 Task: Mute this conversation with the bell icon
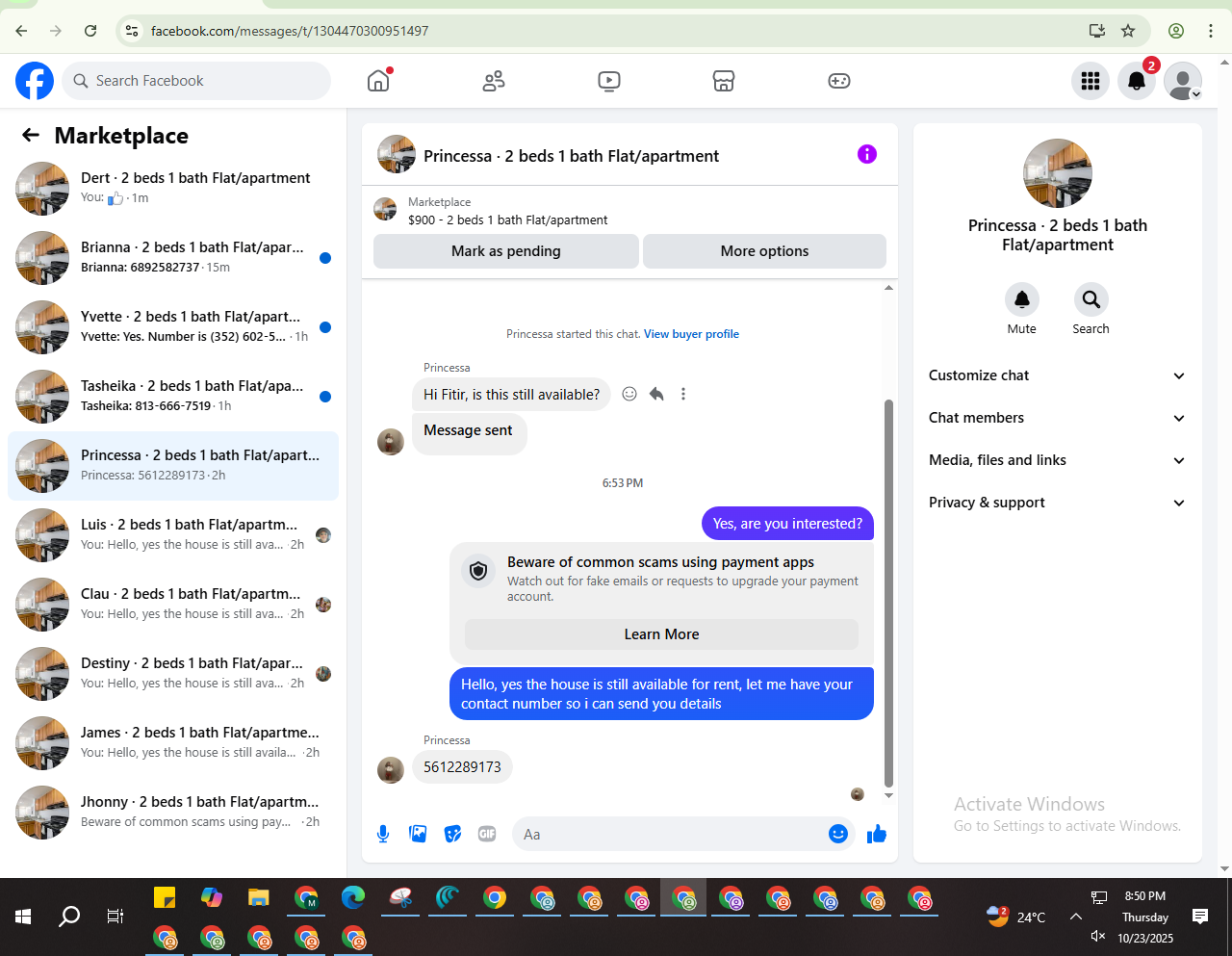(1022, 299)
